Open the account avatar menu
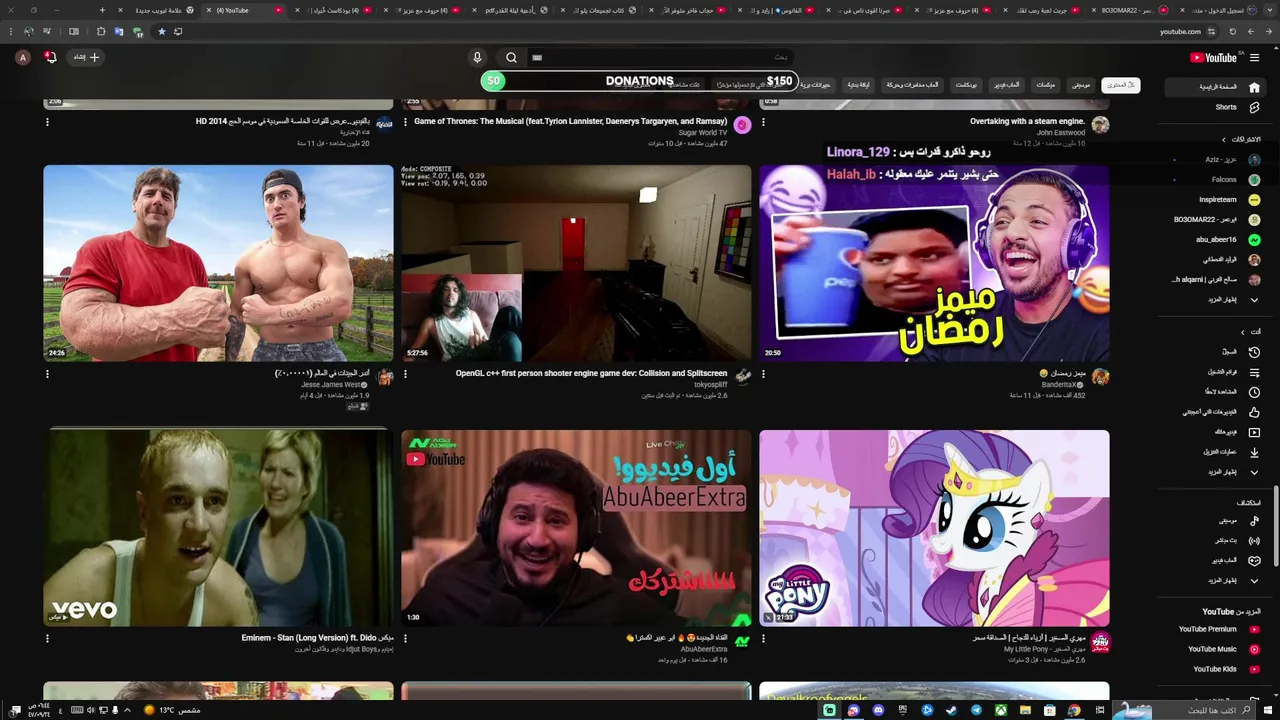 [x=22, y=57]
